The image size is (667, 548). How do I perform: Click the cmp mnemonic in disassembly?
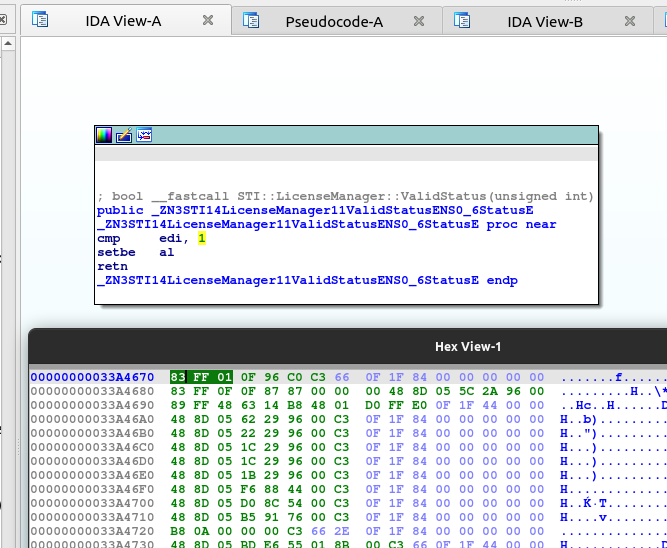[108, 238]
